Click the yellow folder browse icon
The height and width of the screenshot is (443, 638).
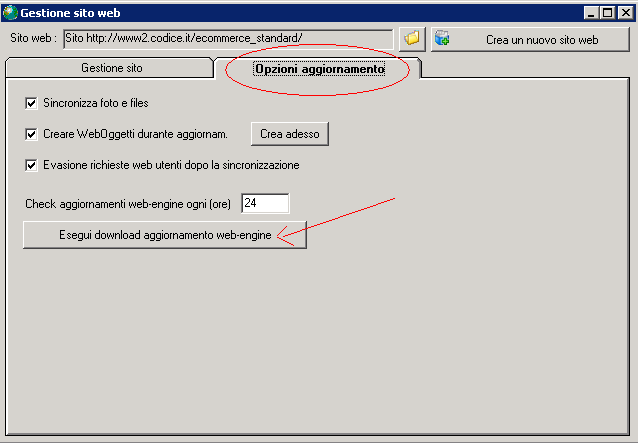click(x=412, y=39)
